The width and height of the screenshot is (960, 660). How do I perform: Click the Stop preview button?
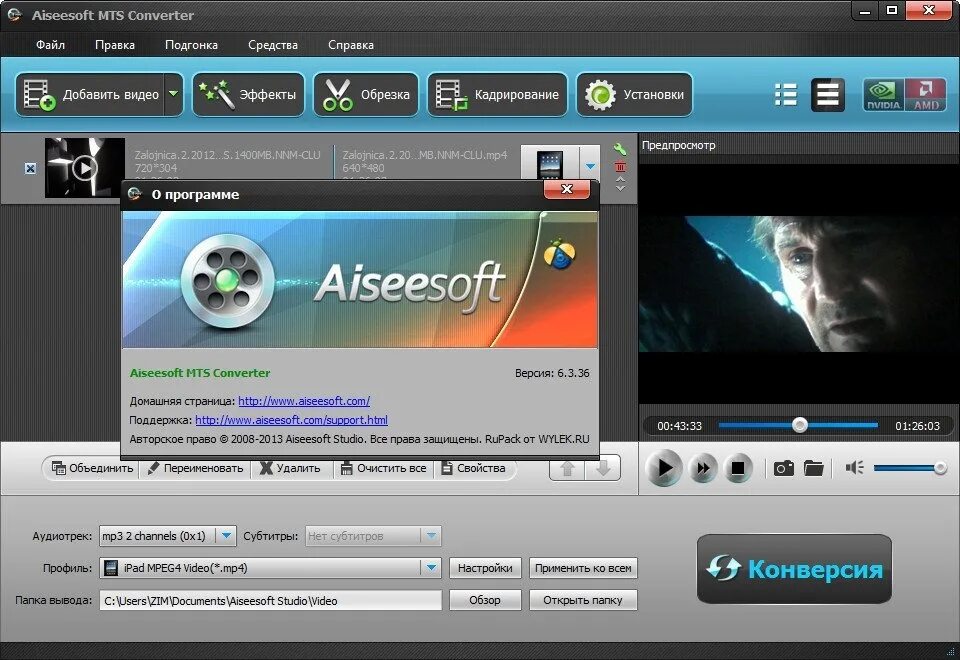point(738,468)
